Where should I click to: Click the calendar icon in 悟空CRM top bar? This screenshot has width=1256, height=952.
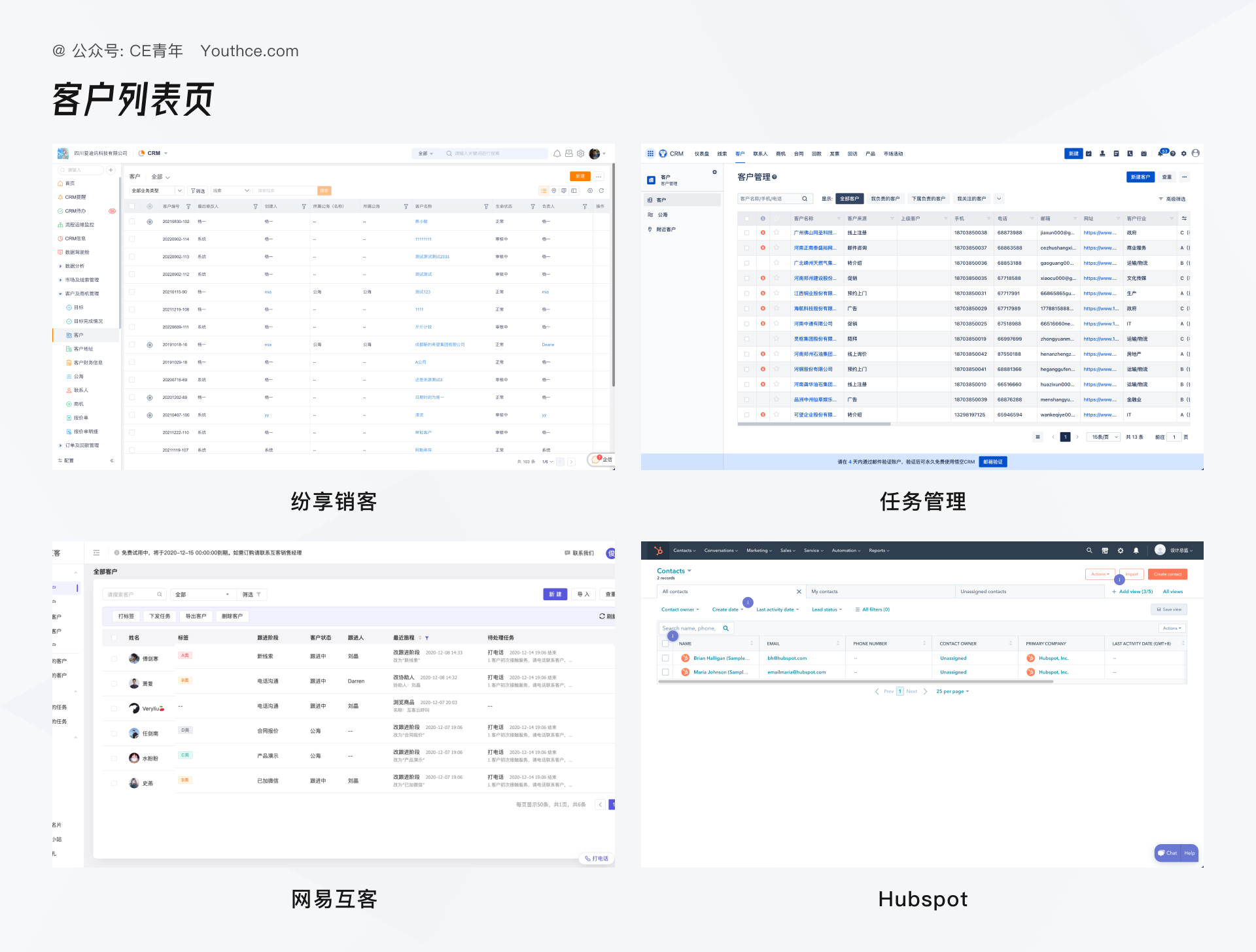click(x=1144, y=153)
